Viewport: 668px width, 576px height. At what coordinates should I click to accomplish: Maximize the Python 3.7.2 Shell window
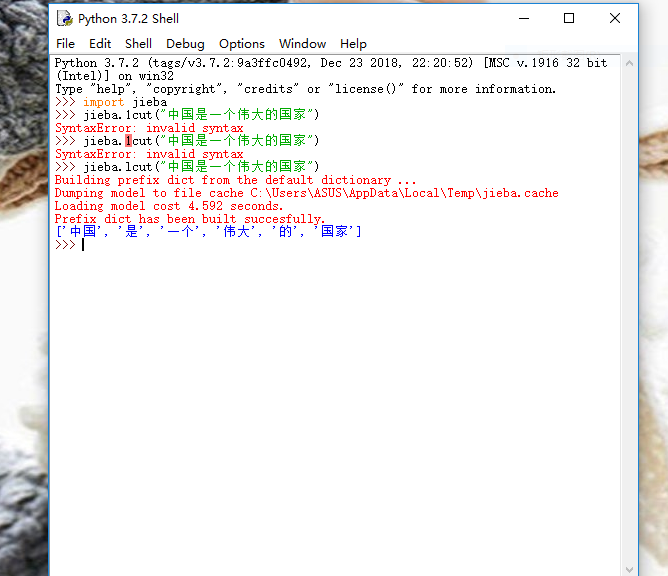point(569,18)
